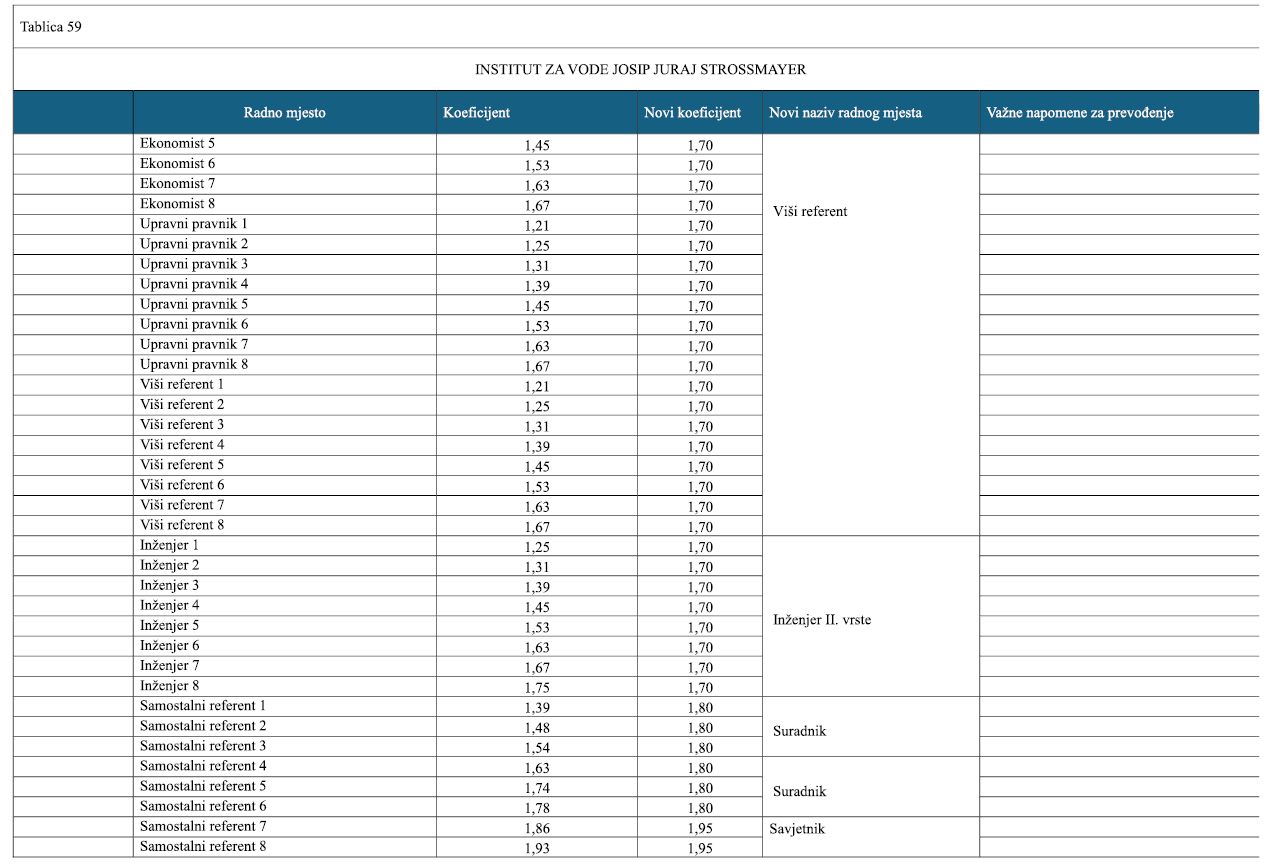Image resolution: width=1271 pixels, height=863 pixels.
Task: Select the Institut za vode Josip Juraj Strossmayer title
Action: pos(640,70)
